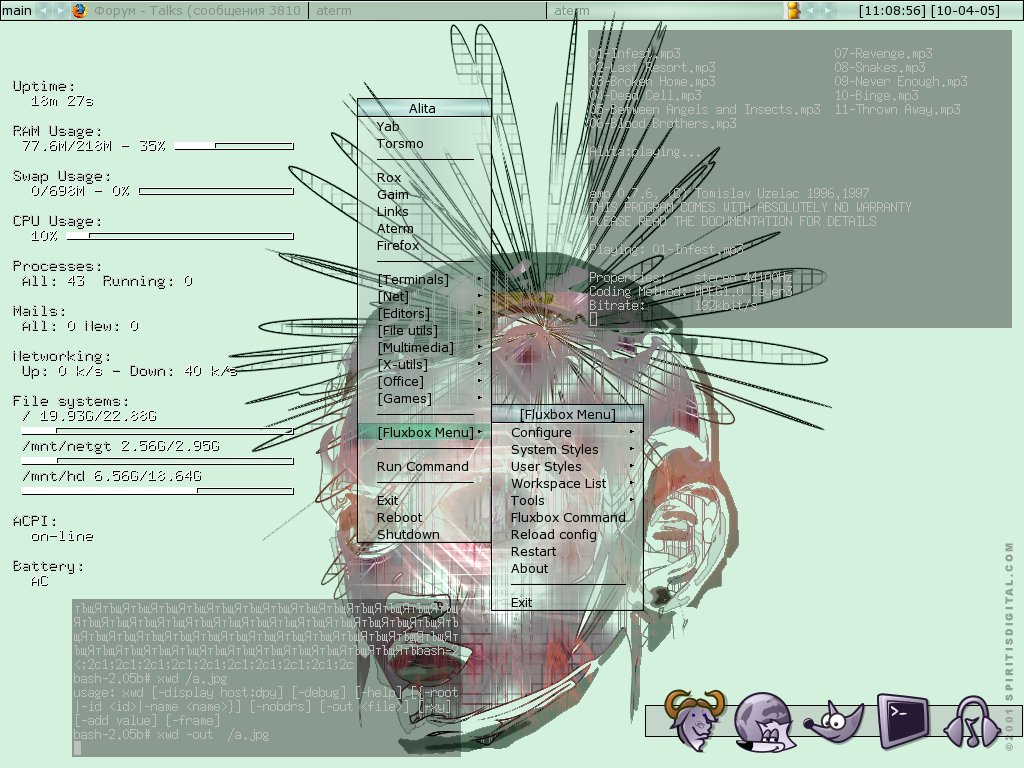
Task: Click Exit in the [Fluxbox Menu] submenu
Action: point(568,602)
